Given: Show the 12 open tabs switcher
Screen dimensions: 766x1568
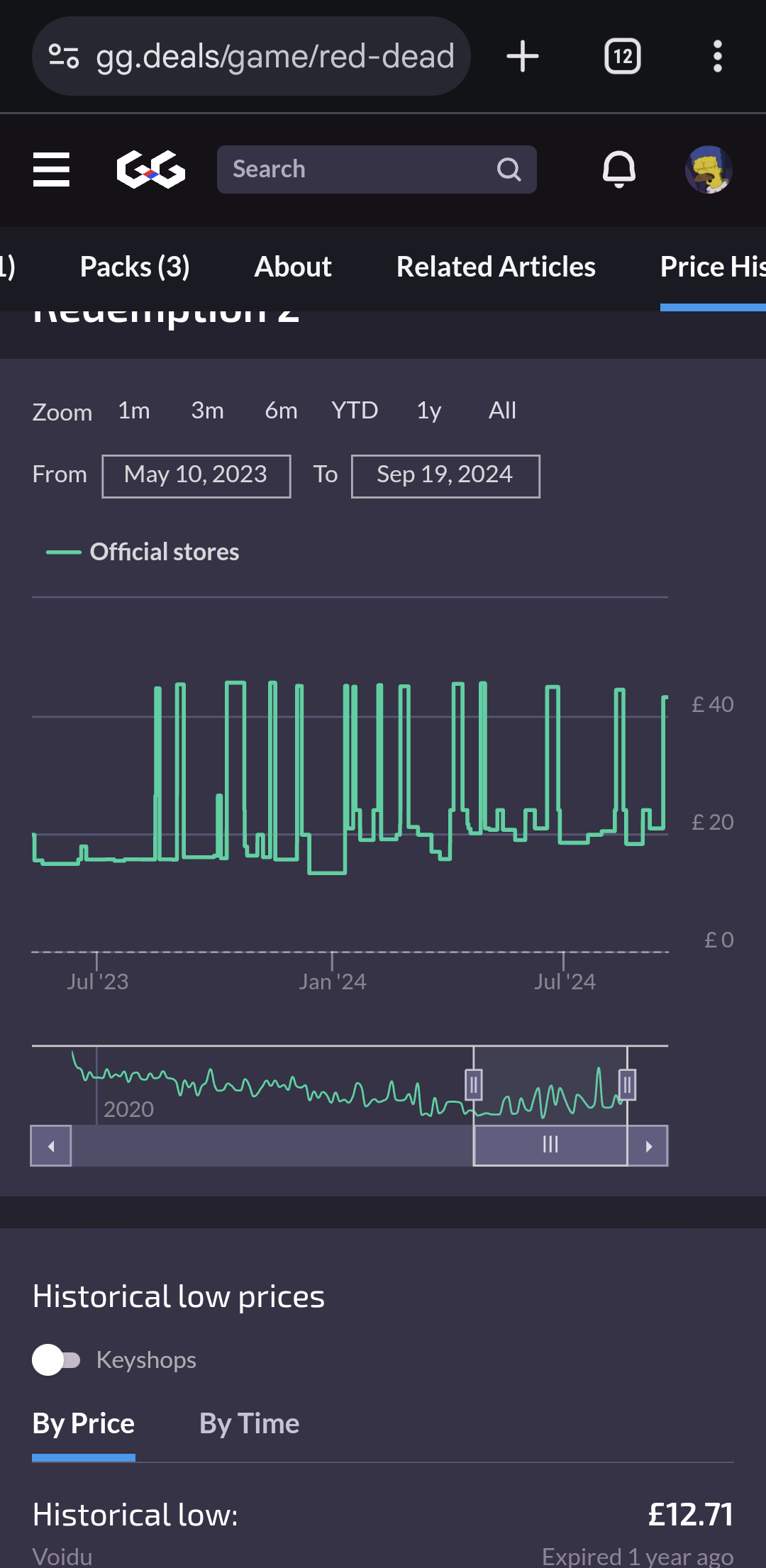Looking at the screenshot, I should click(x=622, y=56).
